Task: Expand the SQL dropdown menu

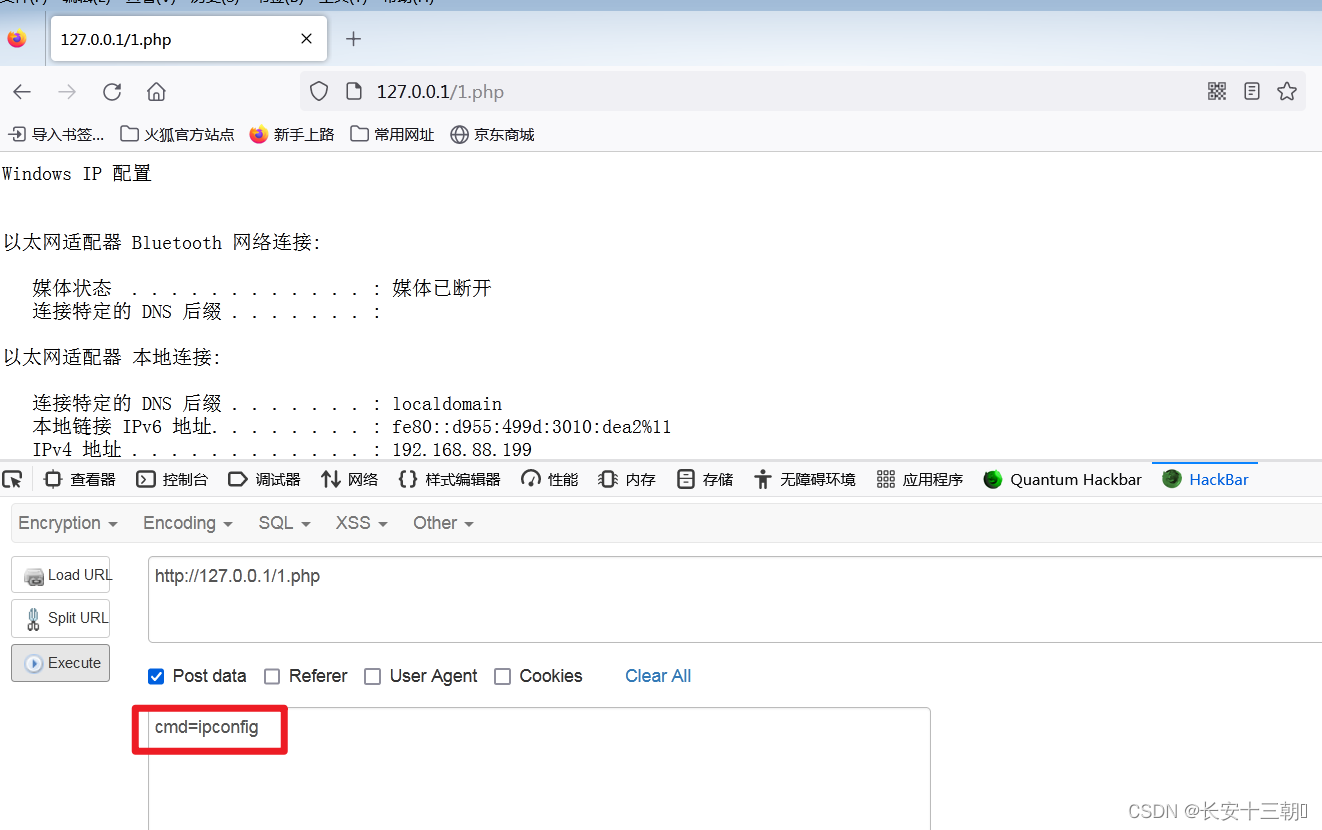Action: 284,523
